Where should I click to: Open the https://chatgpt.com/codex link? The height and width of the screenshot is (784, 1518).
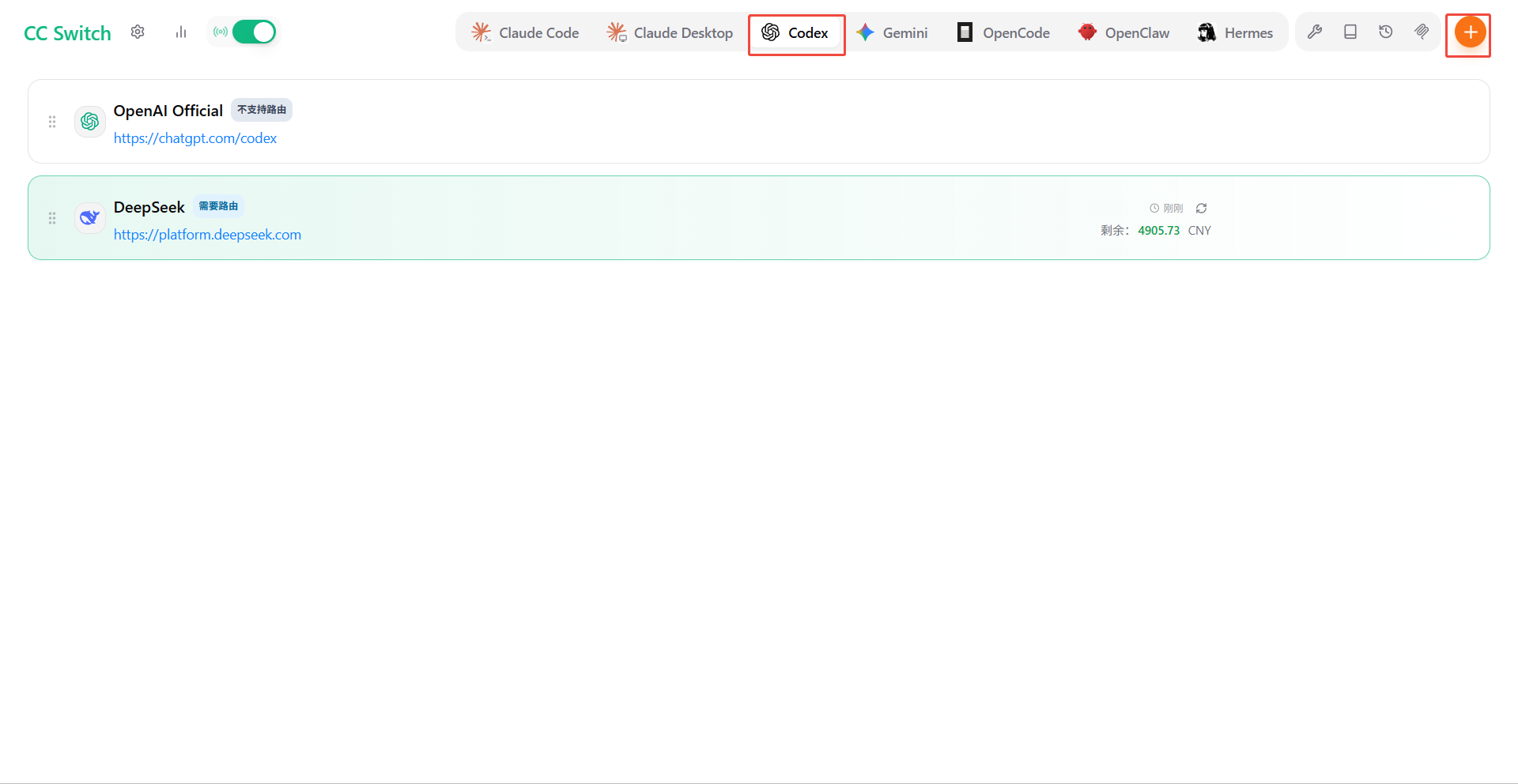coord(195,138)
